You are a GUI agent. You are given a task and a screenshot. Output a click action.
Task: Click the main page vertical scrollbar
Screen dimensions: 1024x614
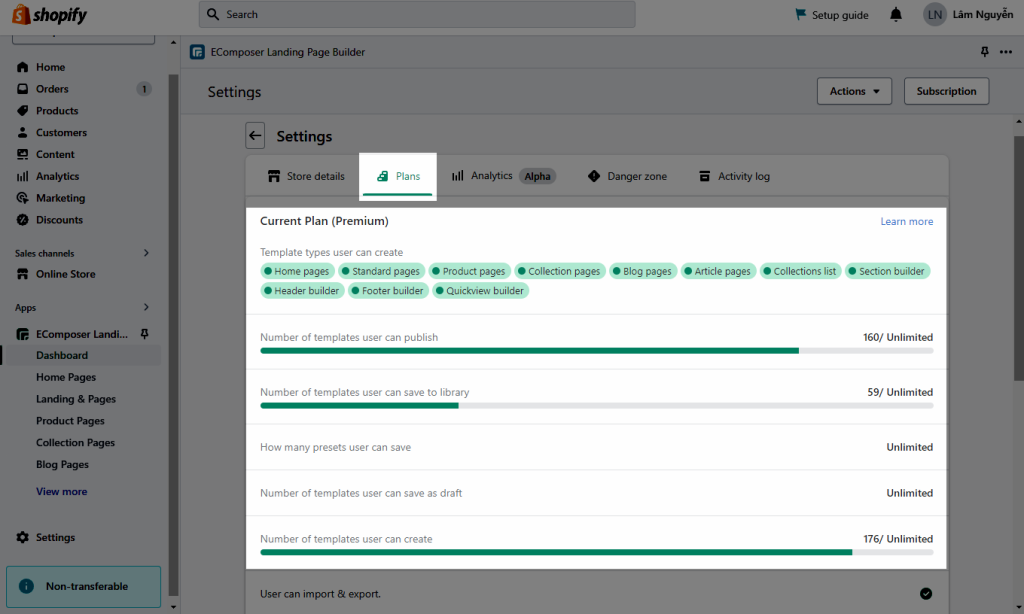click(1019, 258)
